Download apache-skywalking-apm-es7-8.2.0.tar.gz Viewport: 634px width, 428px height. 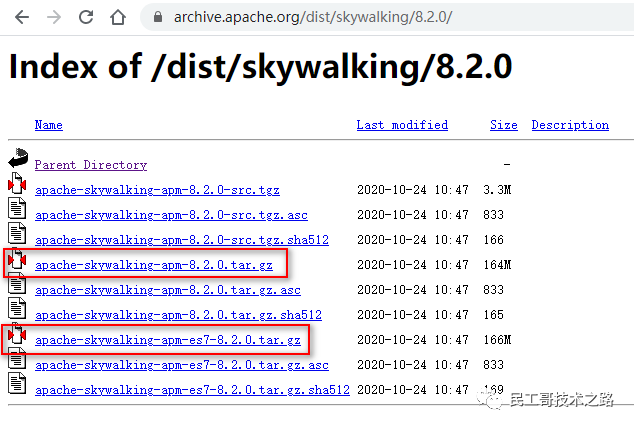coord(168,340)
